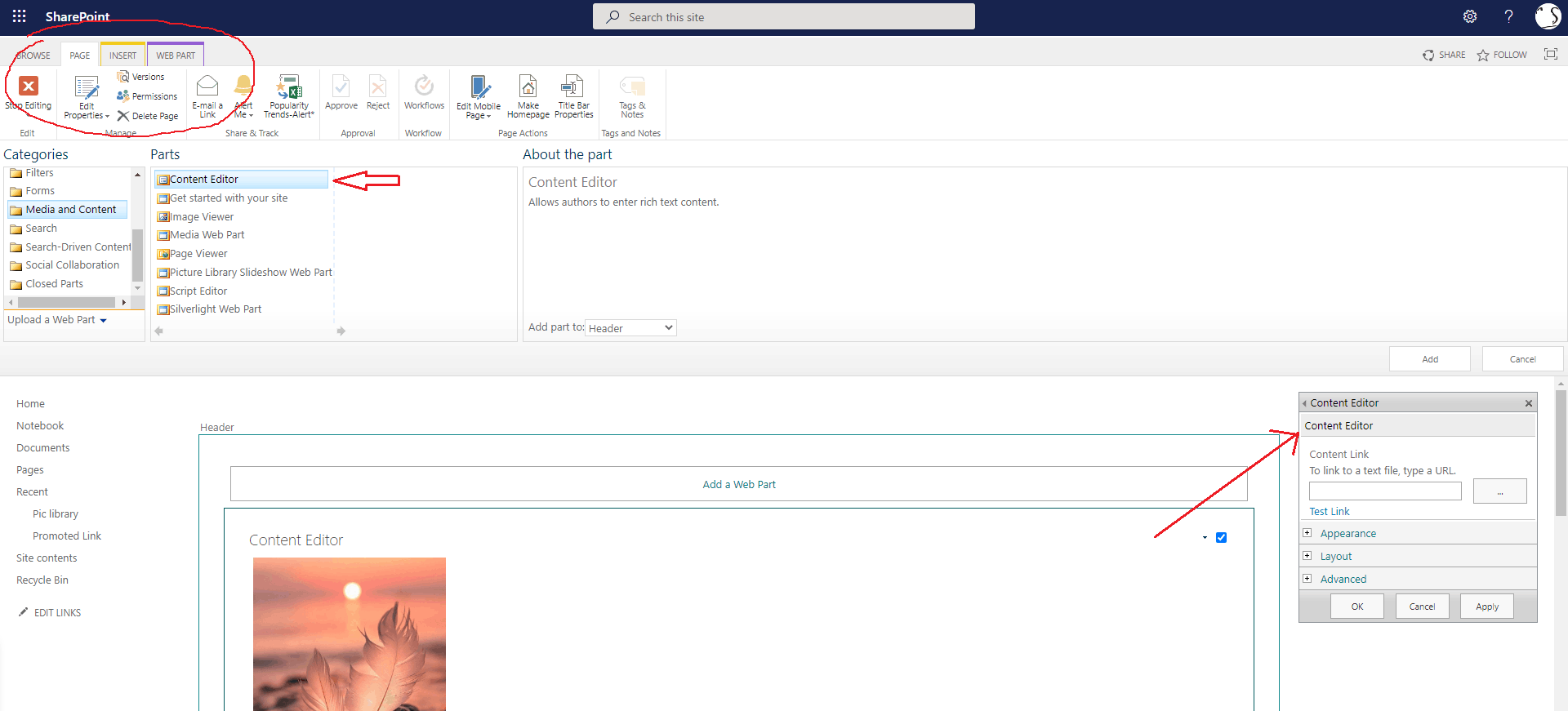Click the search magnifier icon

[x=612, y=16]
